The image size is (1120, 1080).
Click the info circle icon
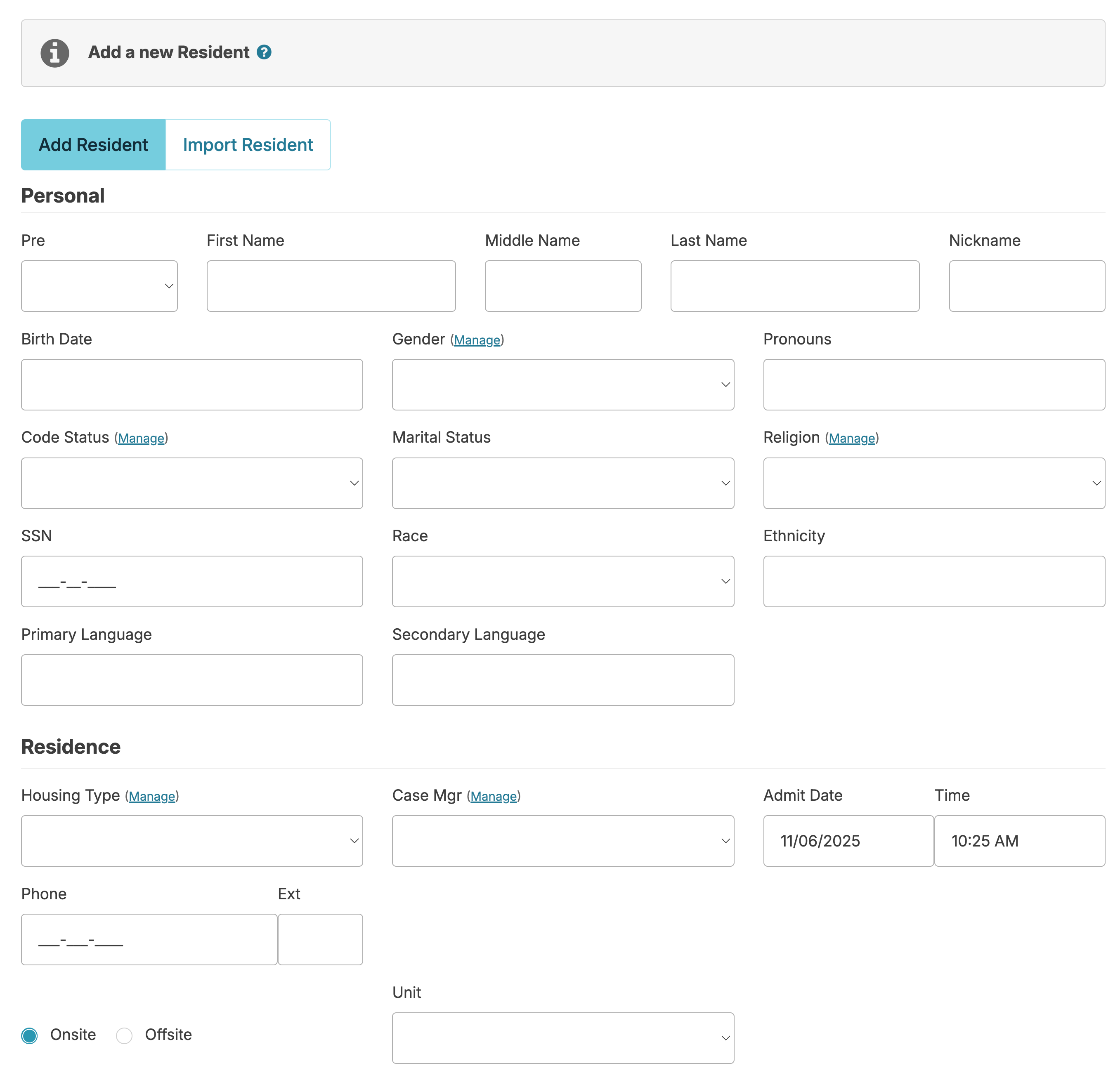pyautogui.click(x=55, y=53)
